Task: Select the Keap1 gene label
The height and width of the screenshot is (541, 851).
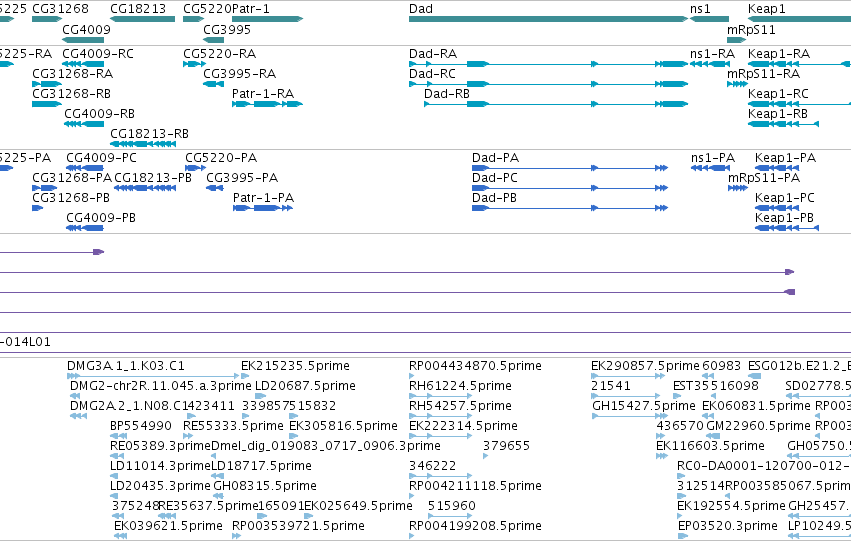Action: tap(766, 9)
